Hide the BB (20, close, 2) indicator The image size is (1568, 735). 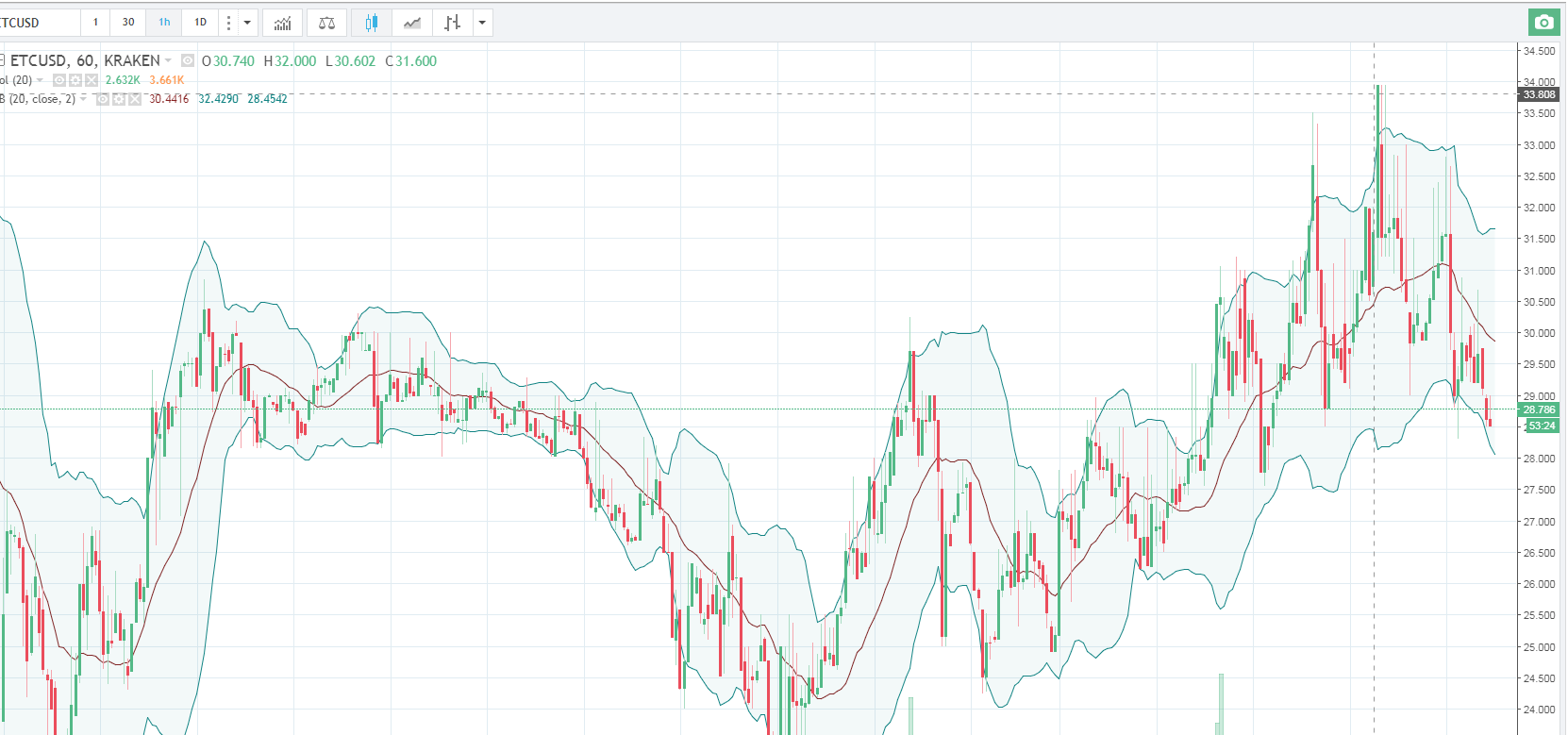point(103,99)
